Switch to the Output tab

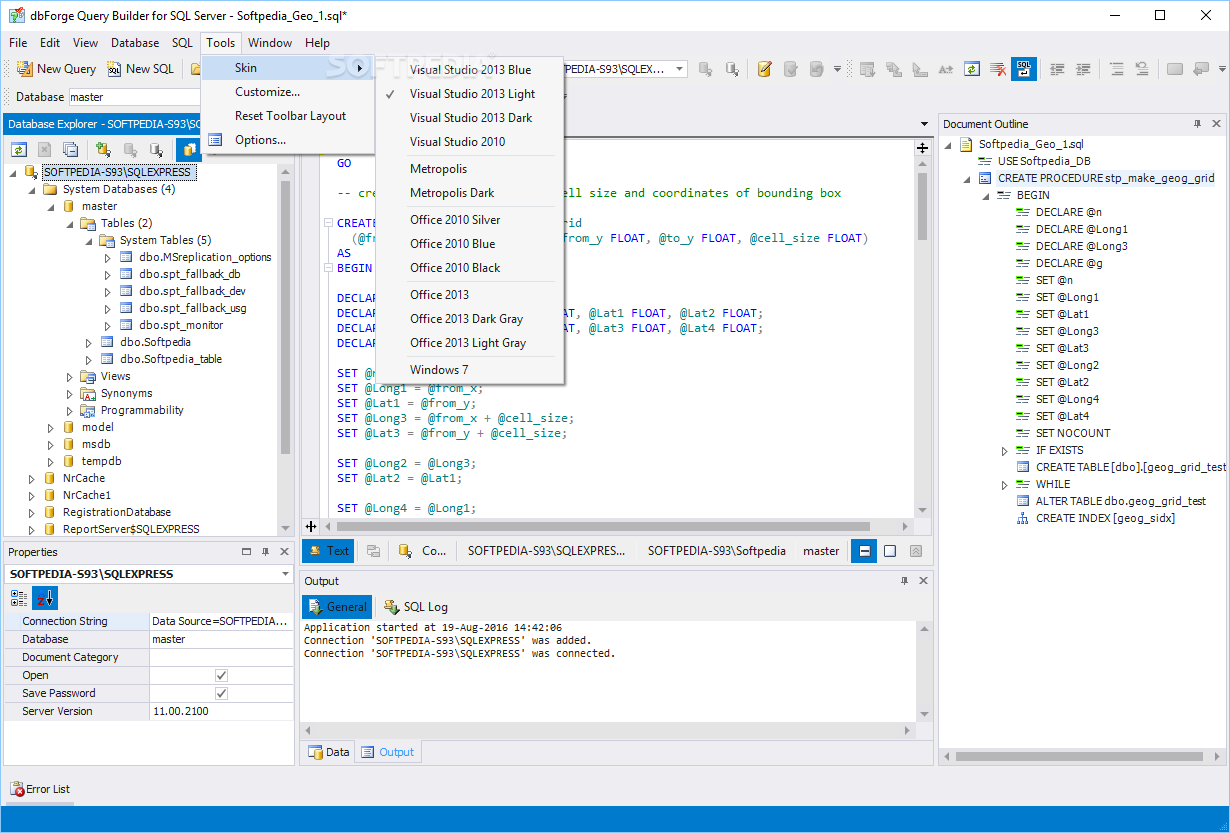pyautogui.click(x=388, y=752)
